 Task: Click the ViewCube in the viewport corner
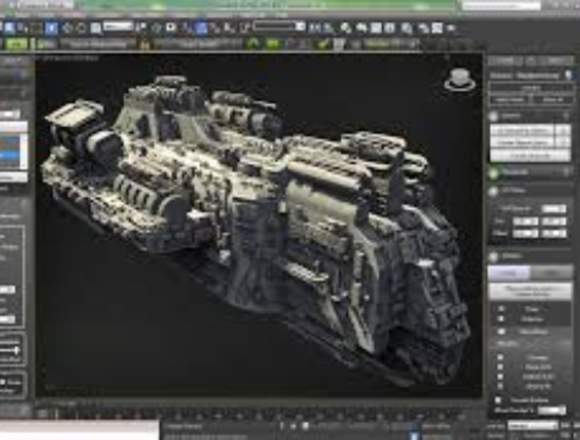point(460,79)
